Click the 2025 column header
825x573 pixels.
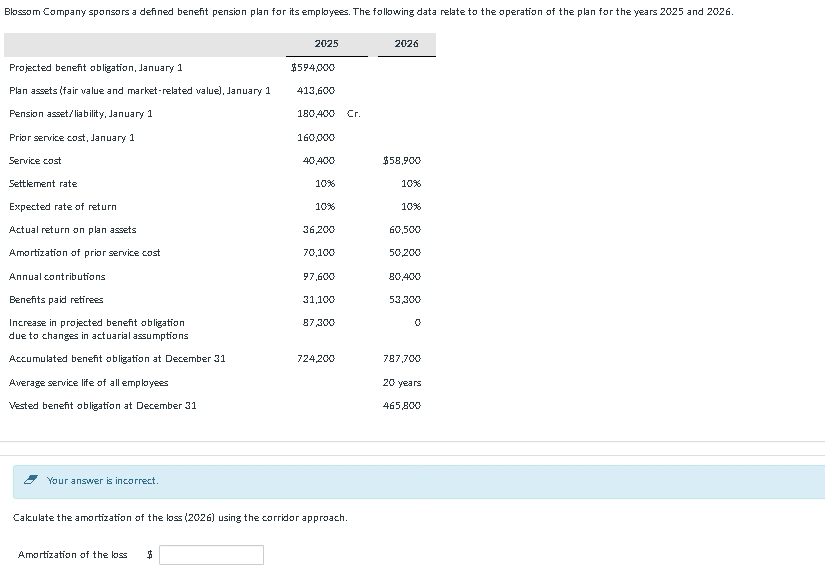pyautogui.click(x=326, y=44)
